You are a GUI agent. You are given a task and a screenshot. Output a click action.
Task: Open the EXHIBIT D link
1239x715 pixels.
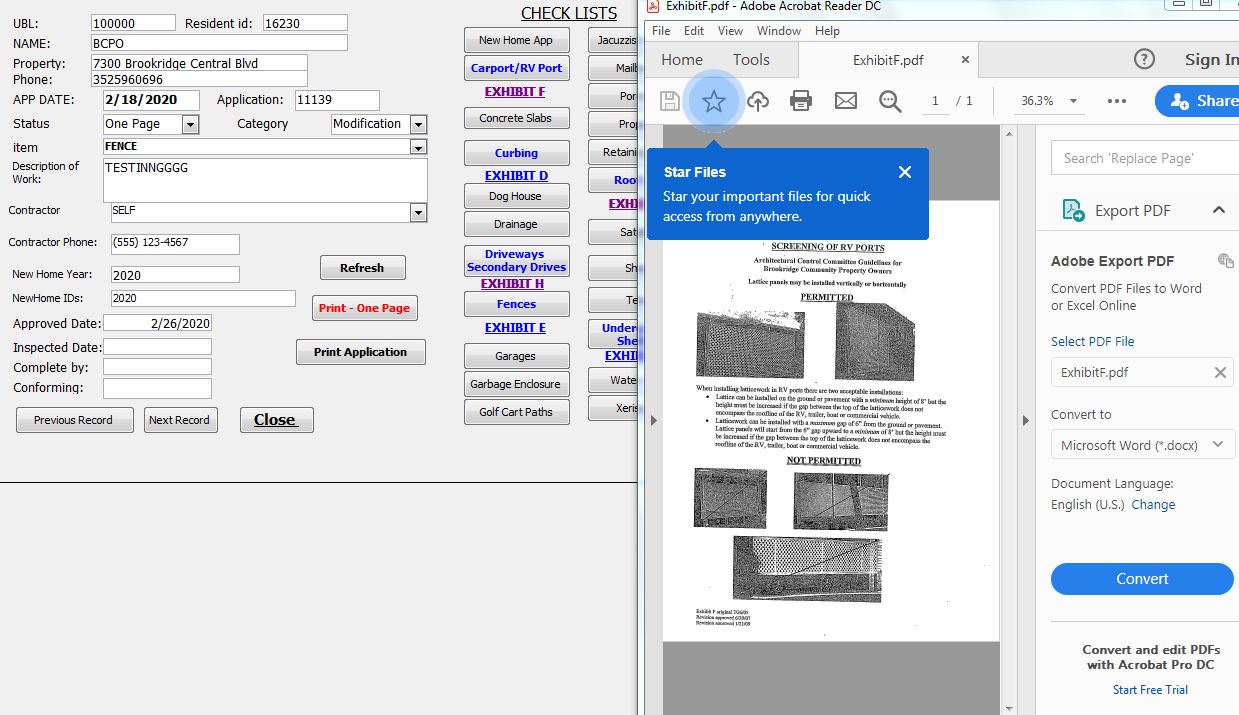516,176
